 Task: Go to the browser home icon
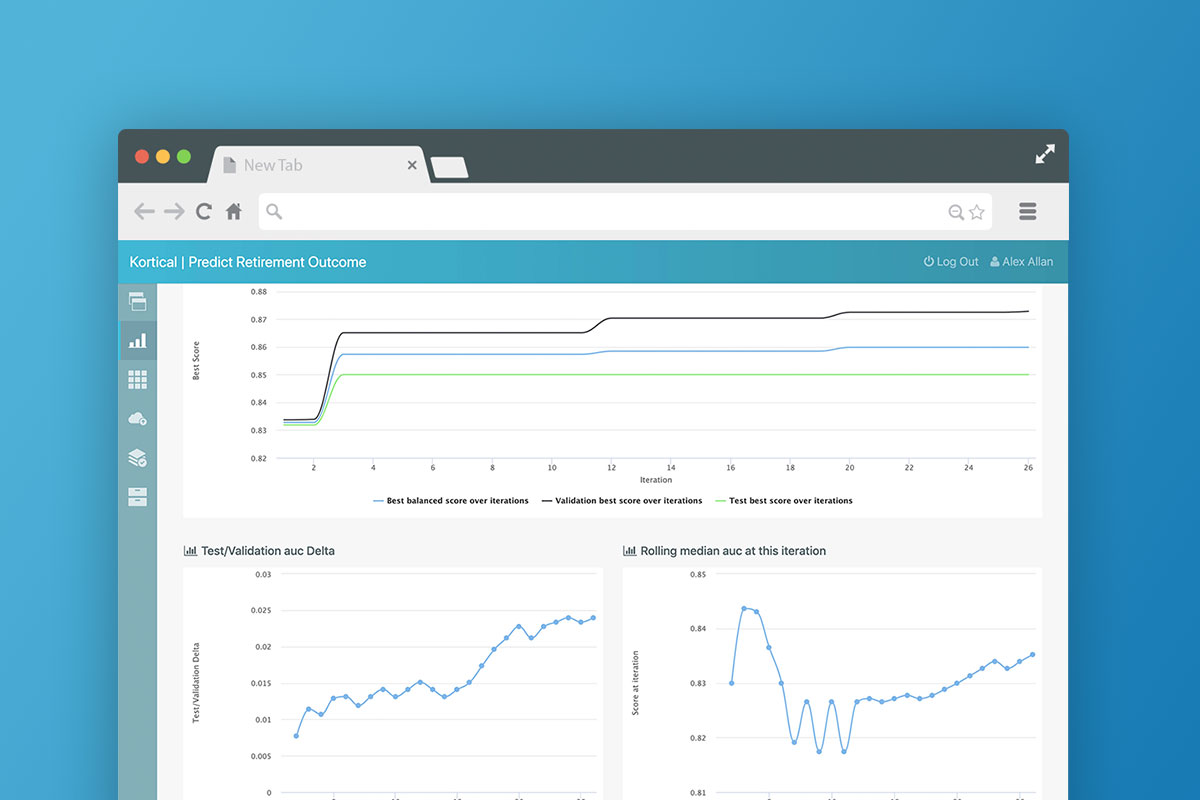coord(234,211)
